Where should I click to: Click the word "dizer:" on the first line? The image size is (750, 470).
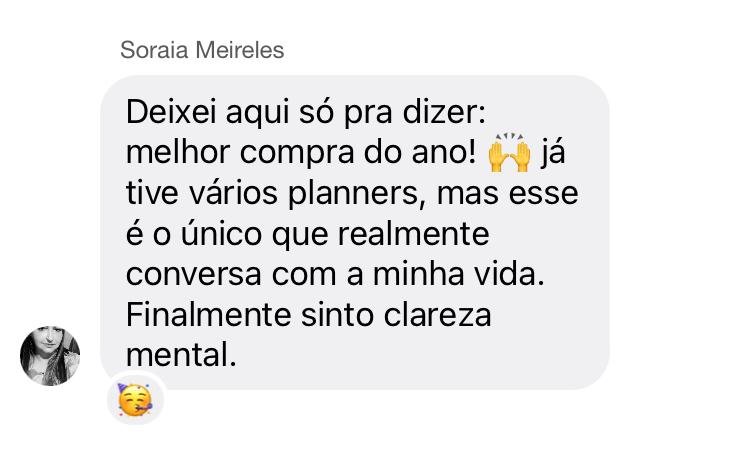444,112
